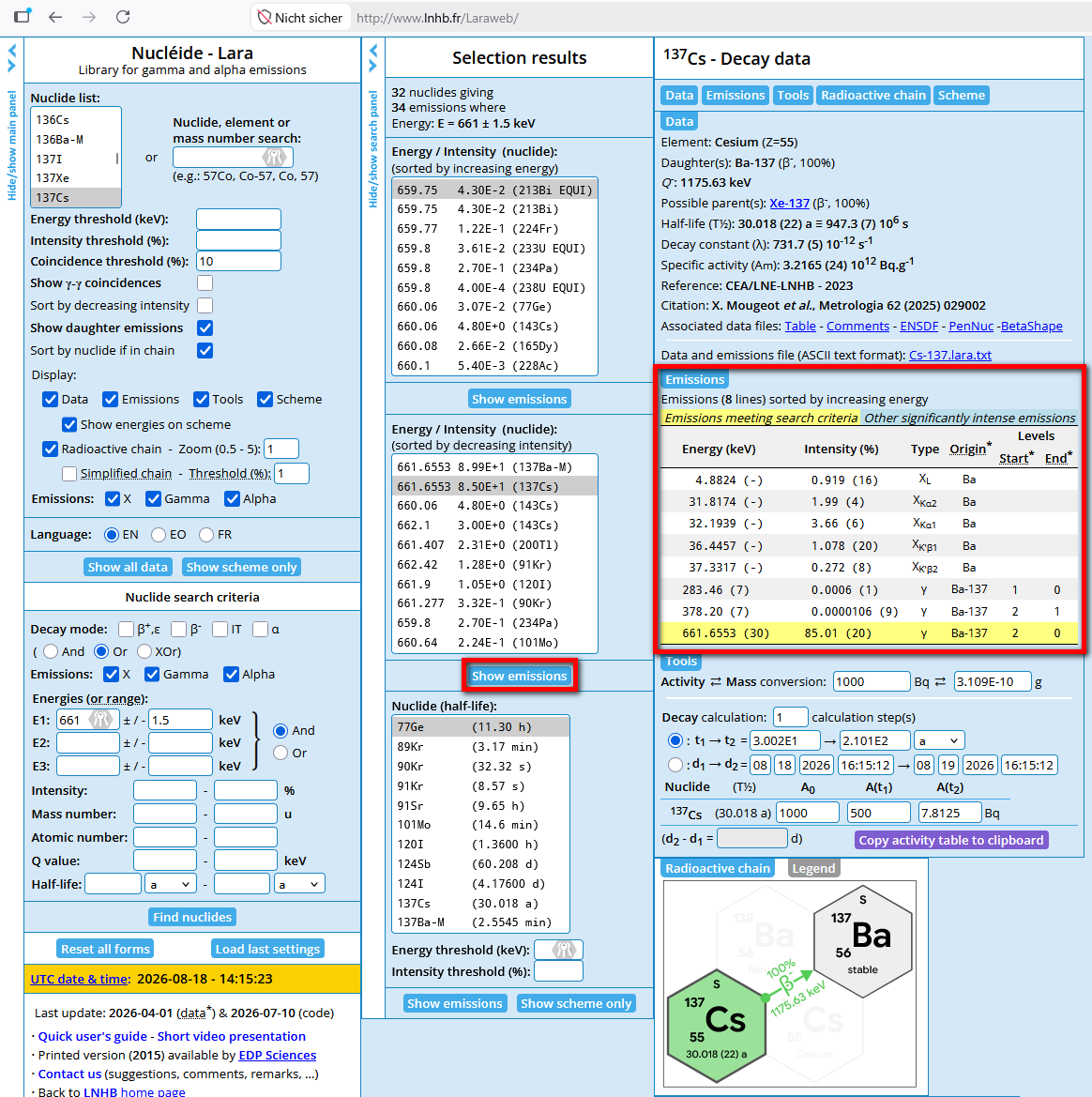Open the Radioactive chain tab
Viewport: 1092px width, 1097px height.
(x=873, y=95)
